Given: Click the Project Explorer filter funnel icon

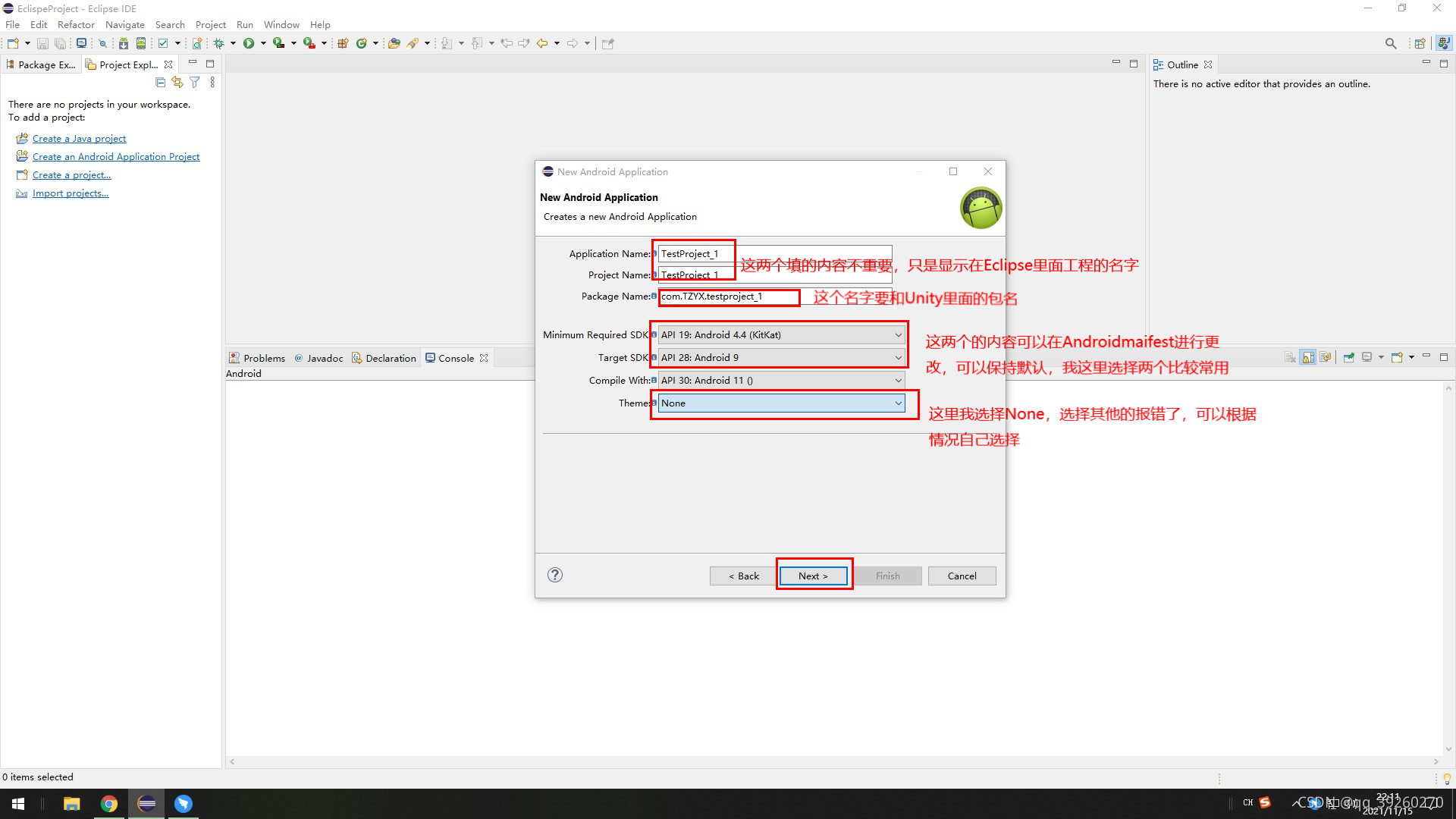Looking at the screenshot, I should tap(195, 82).
